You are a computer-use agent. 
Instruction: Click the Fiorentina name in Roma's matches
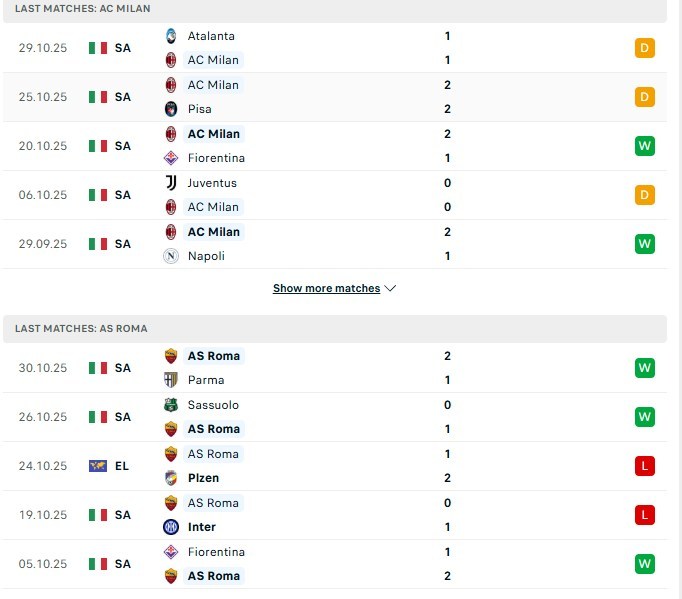coord(216,552)
